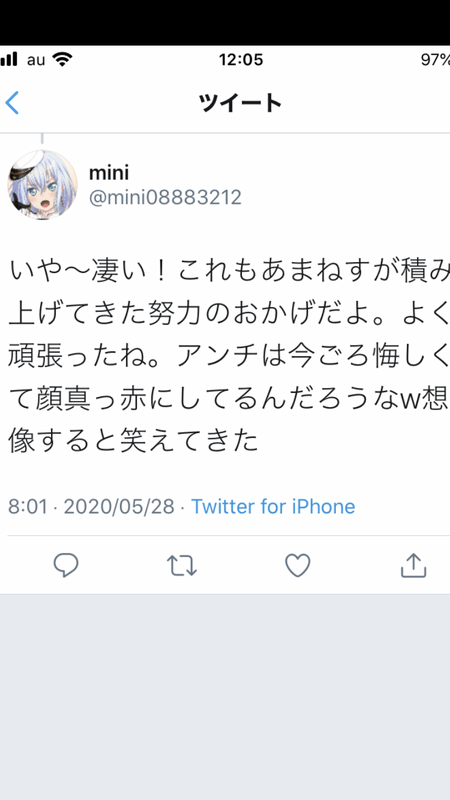Image resolution: width=450 pixels, height=800 pixels.
Task: Tap the tweet's last line 像すると笑えてきた
Action: [133, 442]
